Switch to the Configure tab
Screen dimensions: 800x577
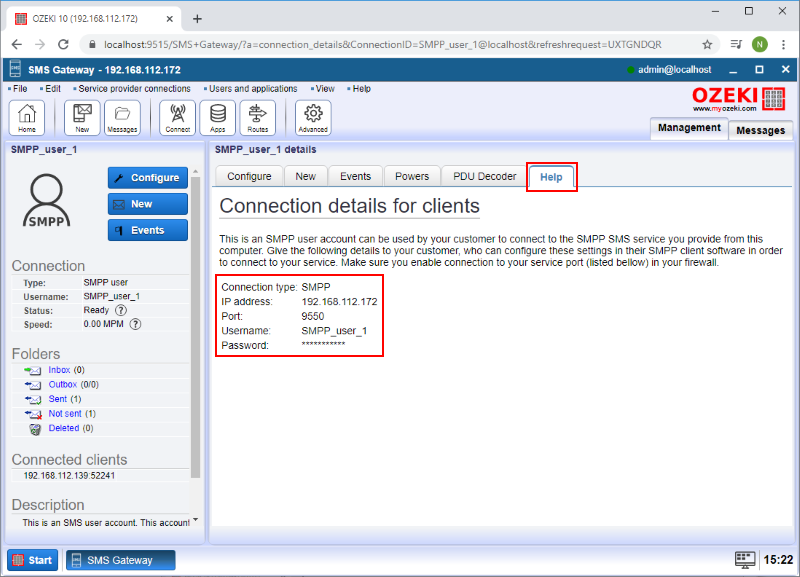click(249, 177)
